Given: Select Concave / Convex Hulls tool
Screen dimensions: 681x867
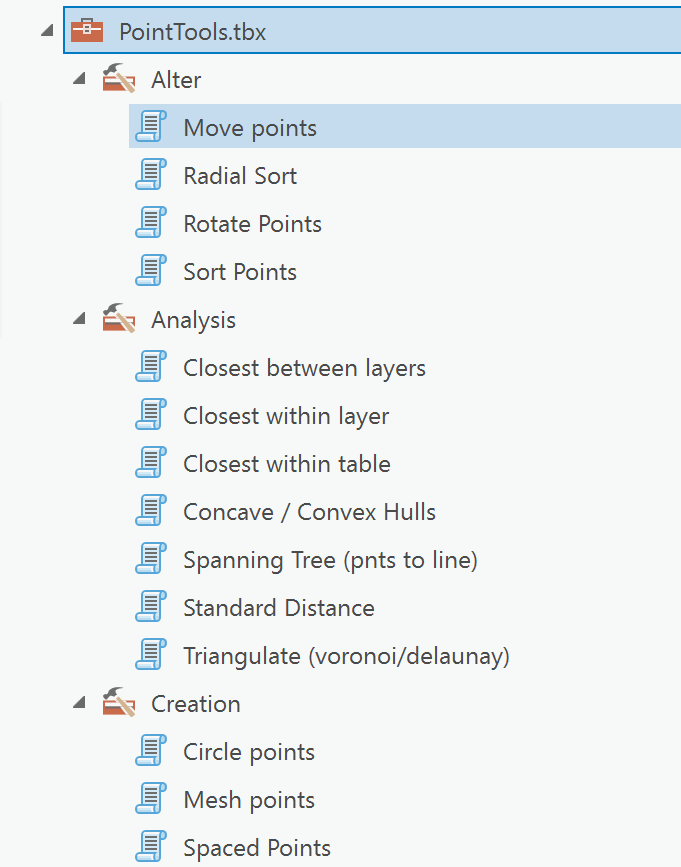Looking at the screenshot, I should point(310,512).
